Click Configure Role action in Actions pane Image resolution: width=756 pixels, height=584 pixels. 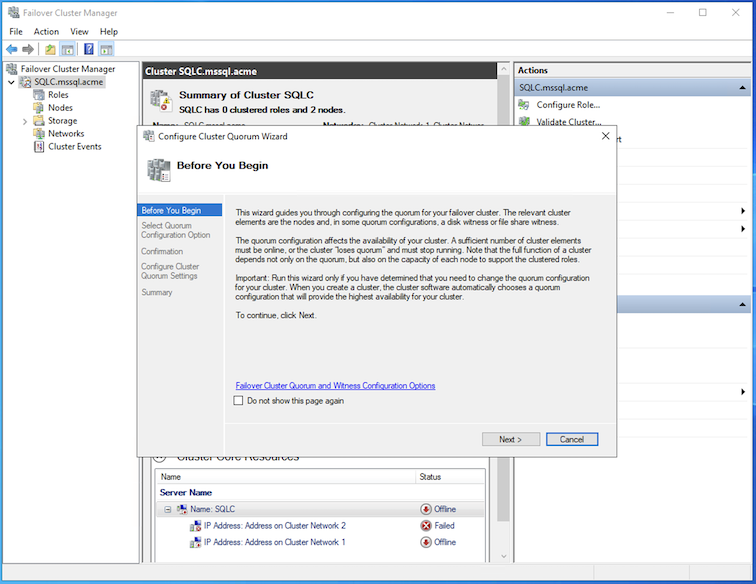[568, 105]
